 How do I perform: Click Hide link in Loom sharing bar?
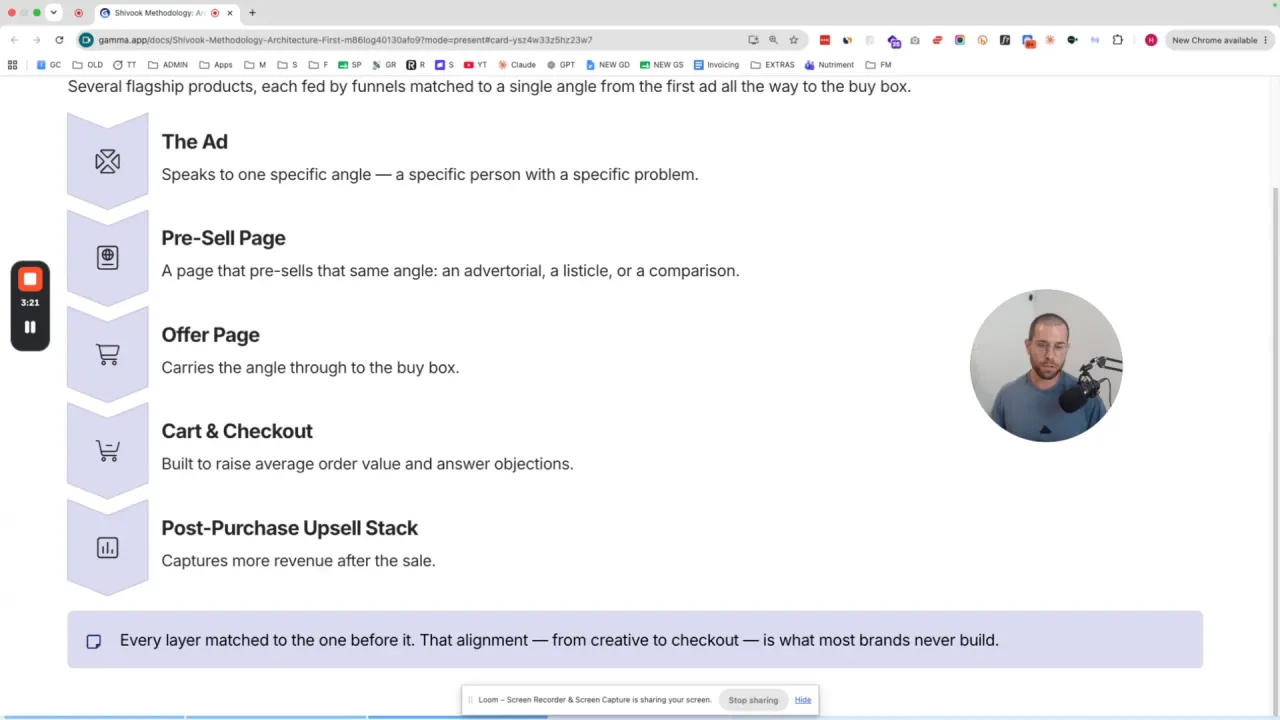click(x=803, y=700)
